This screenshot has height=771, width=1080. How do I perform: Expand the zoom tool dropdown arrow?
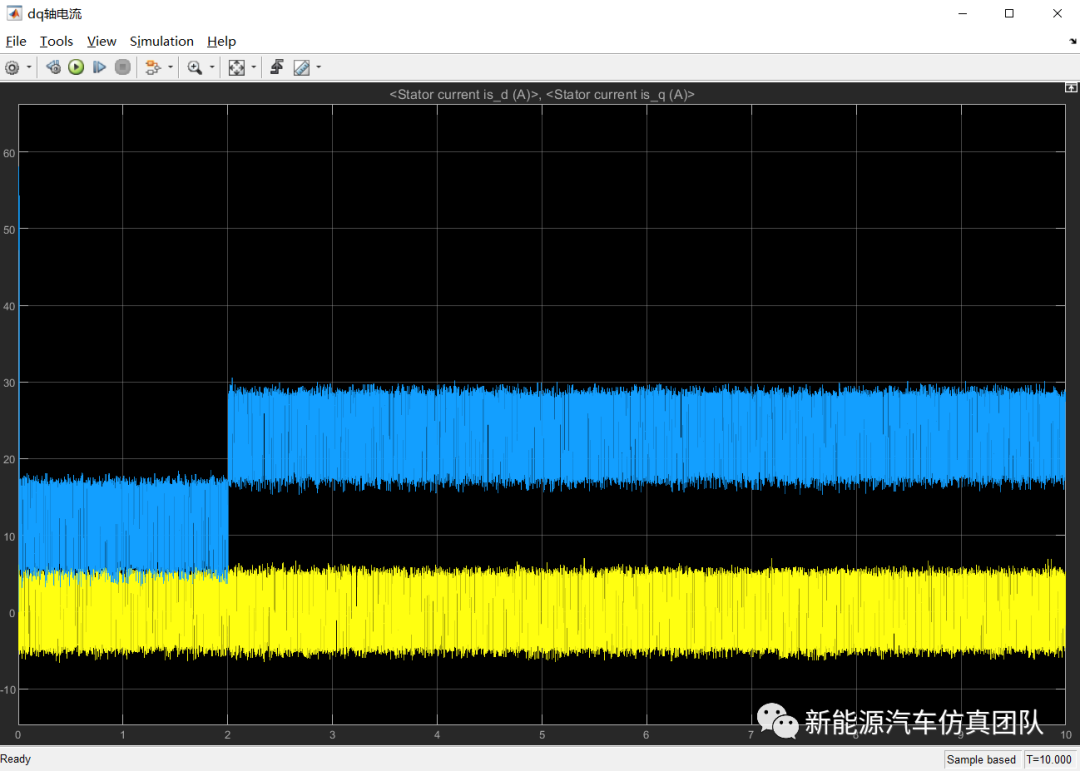pyautogui.click(x=211, y=68)
